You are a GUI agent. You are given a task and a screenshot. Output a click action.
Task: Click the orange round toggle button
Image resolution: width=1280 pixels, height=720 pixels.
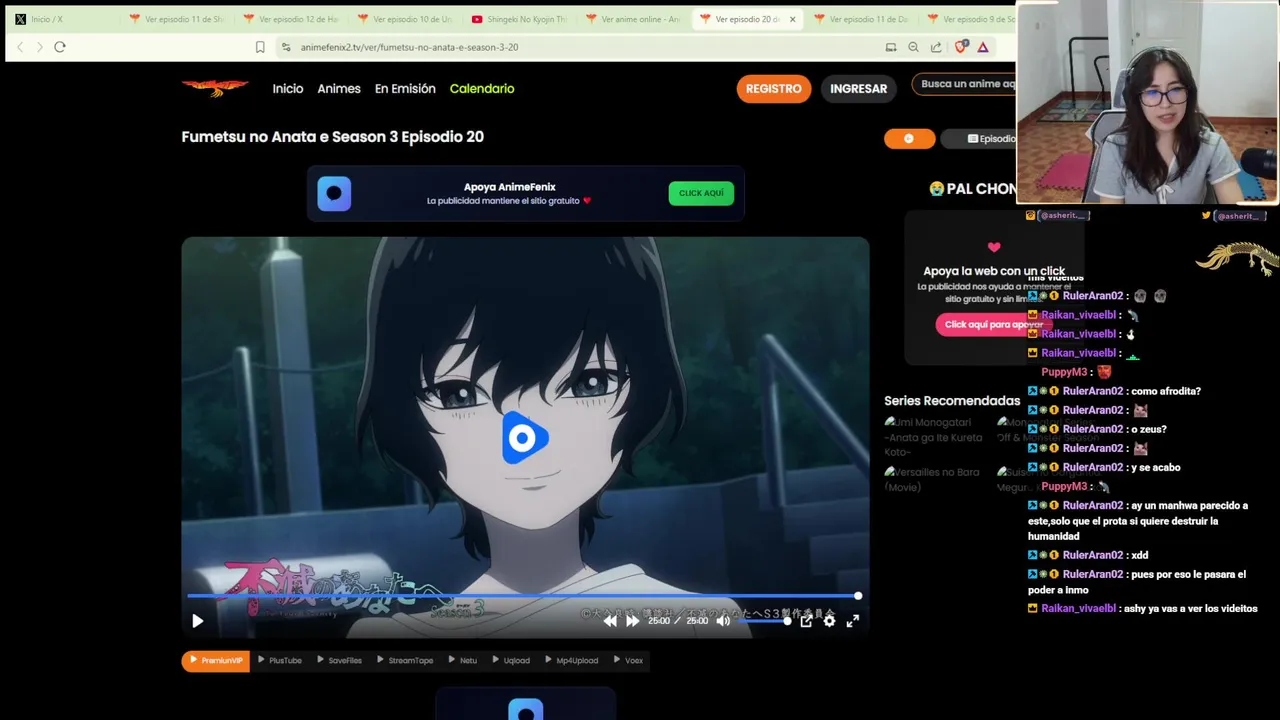(909, 139)
